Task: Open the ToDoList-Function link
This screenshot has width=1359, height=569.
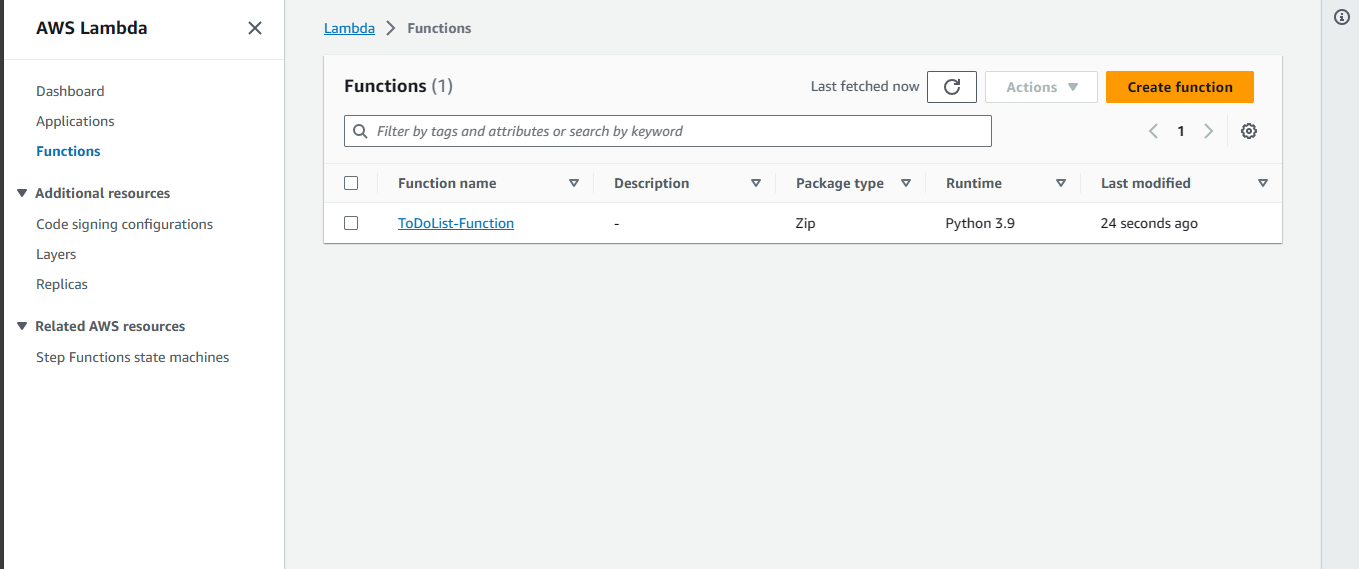Action: pos(456,223)
